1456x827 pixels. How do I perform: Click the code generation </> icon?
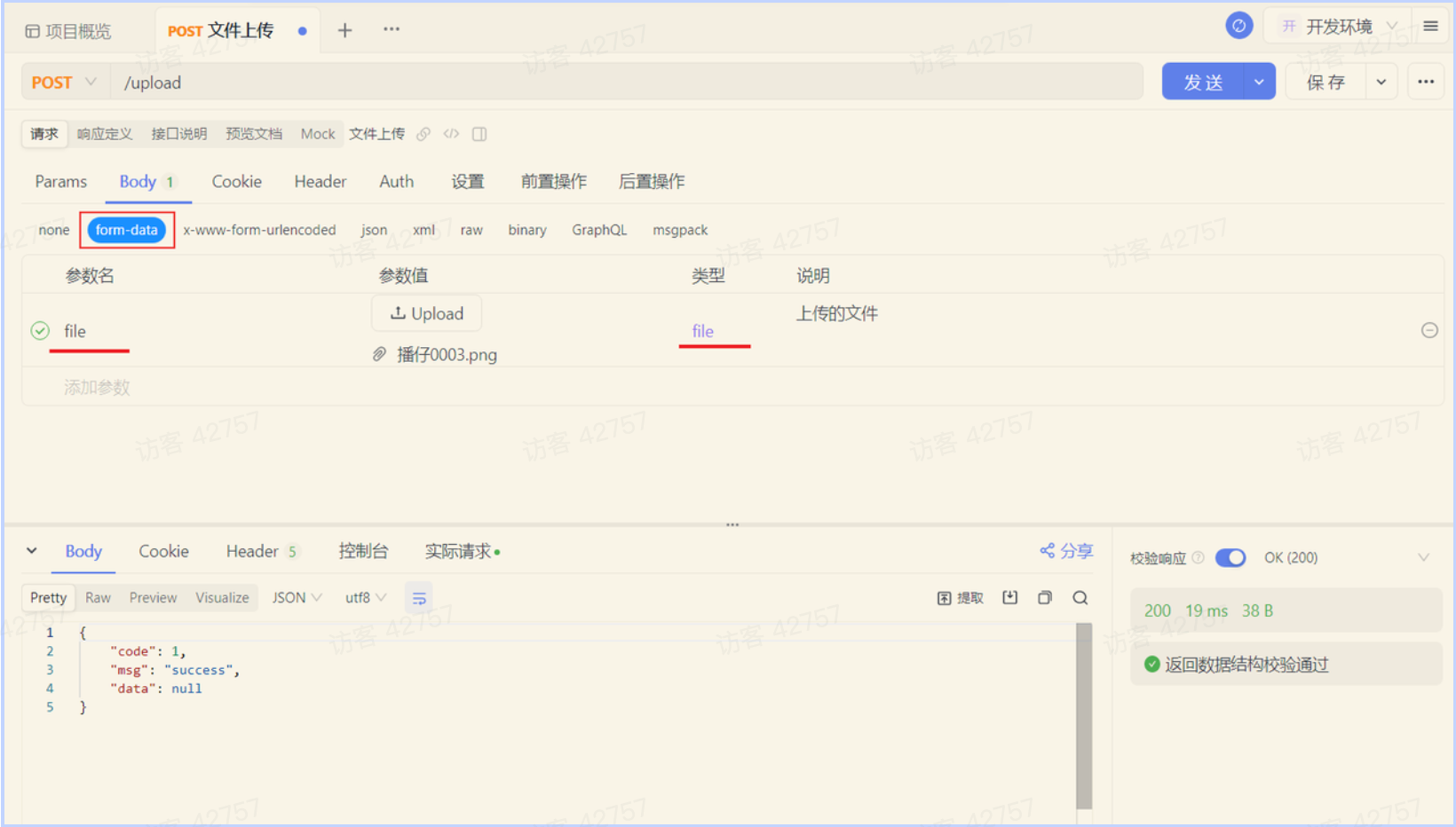pyautogui.click(x=451, y=133)
